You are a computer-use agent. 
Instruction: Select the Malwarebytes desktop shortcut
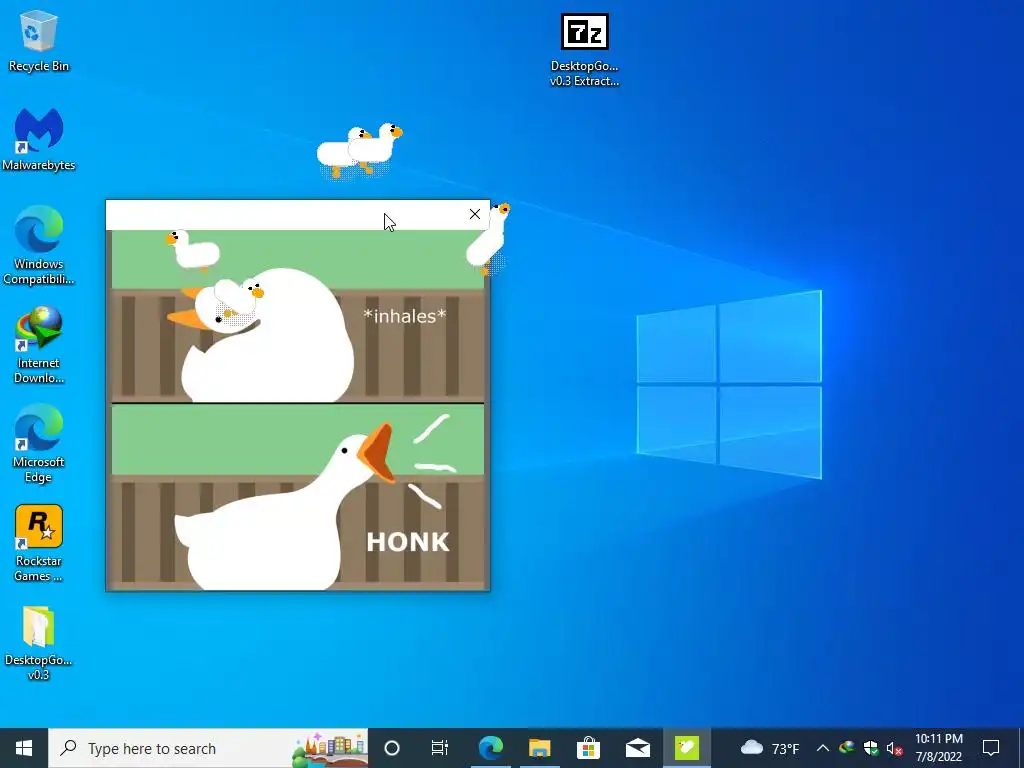coord(39,139)
